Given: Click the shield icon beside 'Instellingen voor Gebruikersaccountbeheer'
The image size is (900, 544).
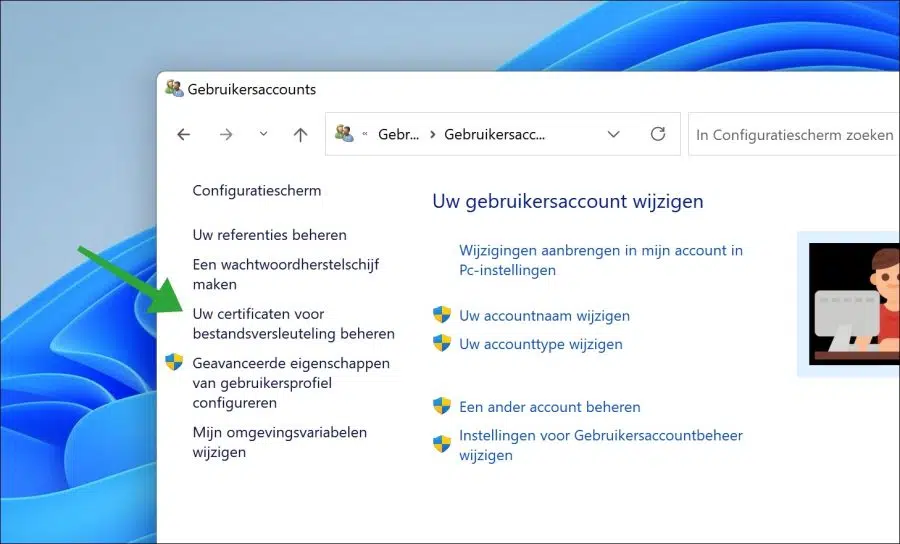Looking at the screenshot, I should (441, 444).
